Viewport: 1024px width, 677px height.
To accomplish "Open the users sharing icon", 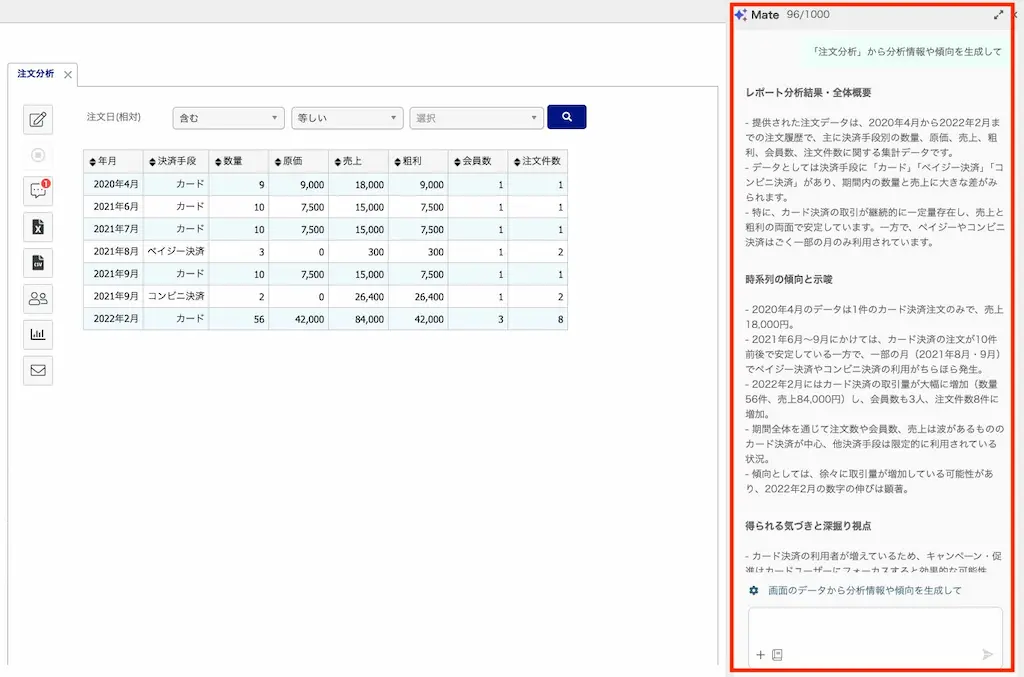I will coord(38,298).
